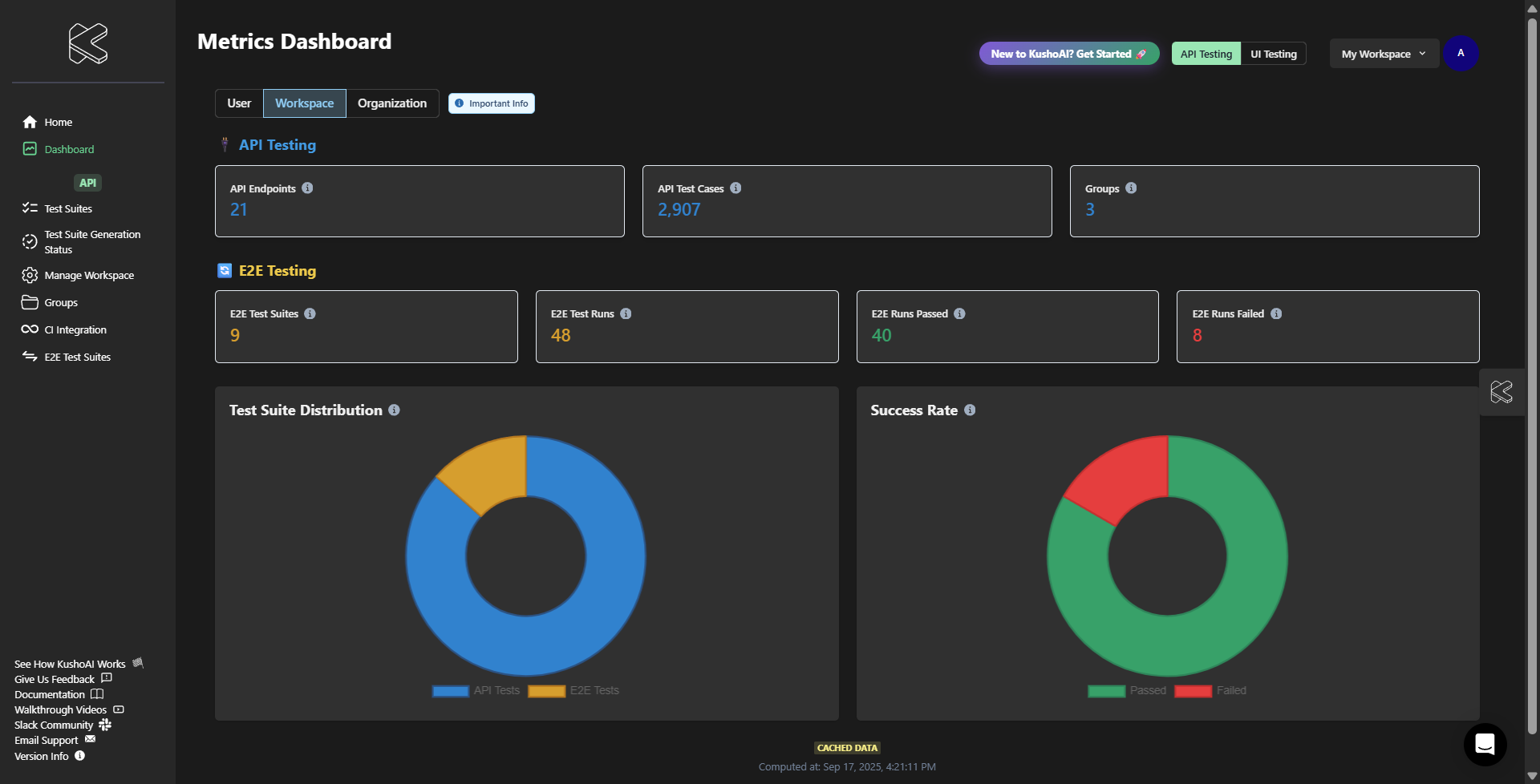Image resolution: width=1540 pixels, height=784 pixels.
Task: Click the E2E Runs Passed value 40
Action: coord(881,336)
